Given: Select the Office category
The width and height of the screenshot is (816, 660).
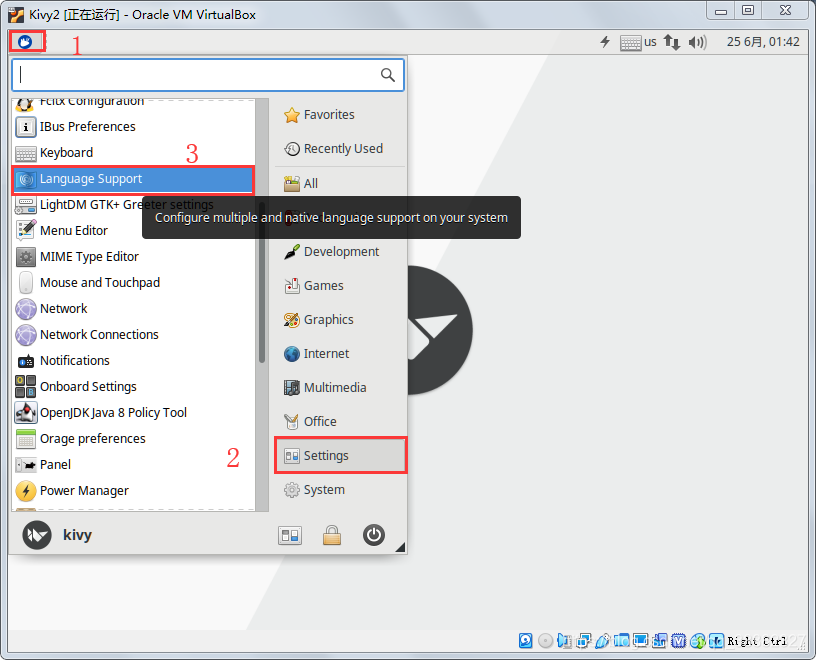Looking at the screenshot, I should pyautogui.click(x=340, y=422).
